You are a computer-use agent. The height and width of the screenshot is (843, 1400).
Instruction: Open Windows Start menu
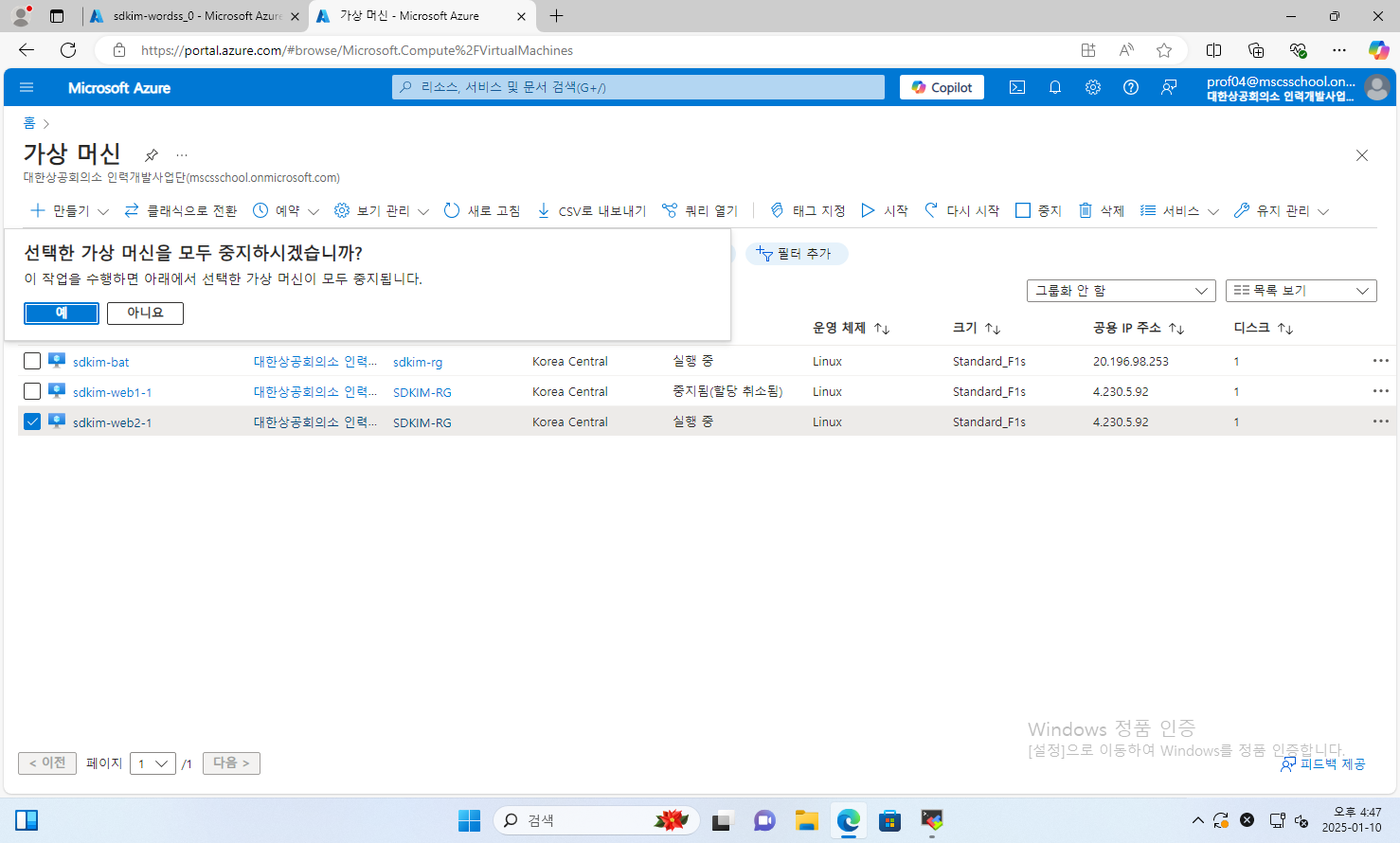coord(469,820)
